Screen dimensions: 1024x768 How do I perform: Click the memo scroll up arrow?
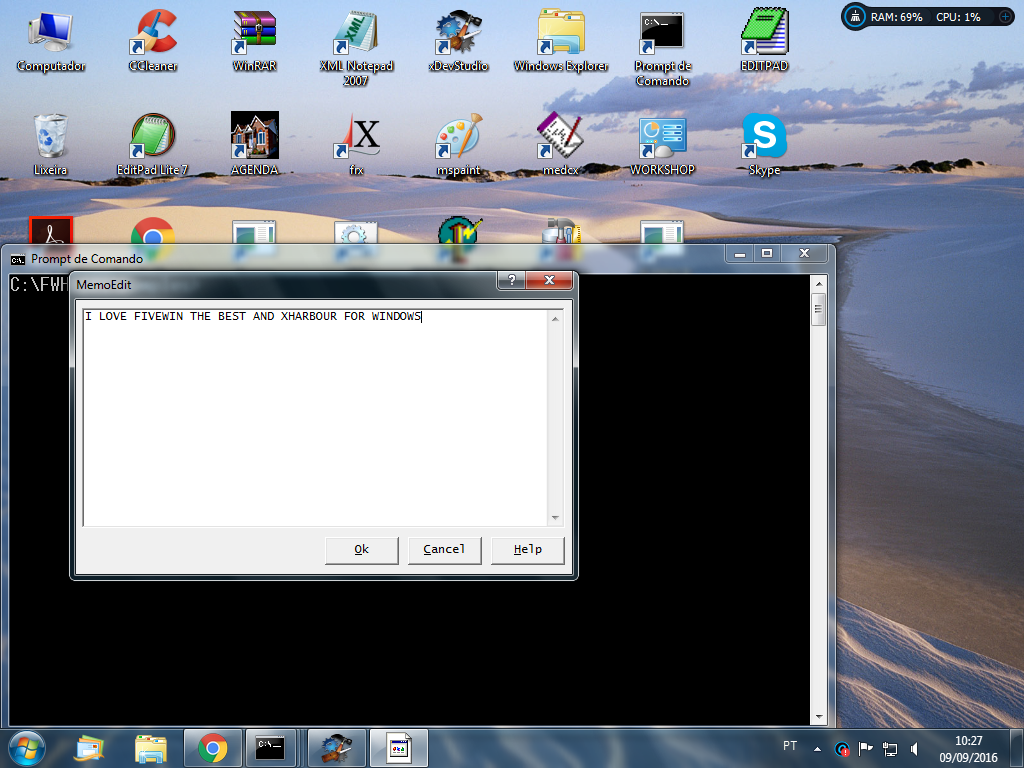click(555, 319)
